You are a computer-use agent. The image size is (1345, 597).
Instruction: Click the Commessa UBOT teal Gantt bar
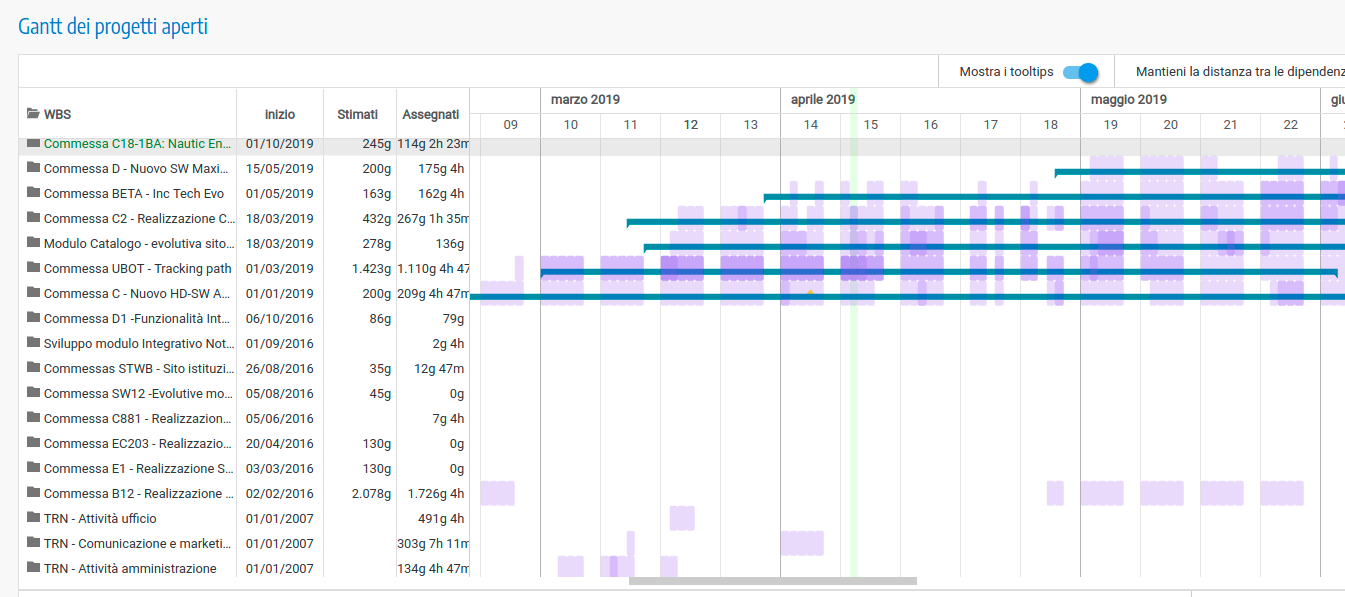(938, 271)
